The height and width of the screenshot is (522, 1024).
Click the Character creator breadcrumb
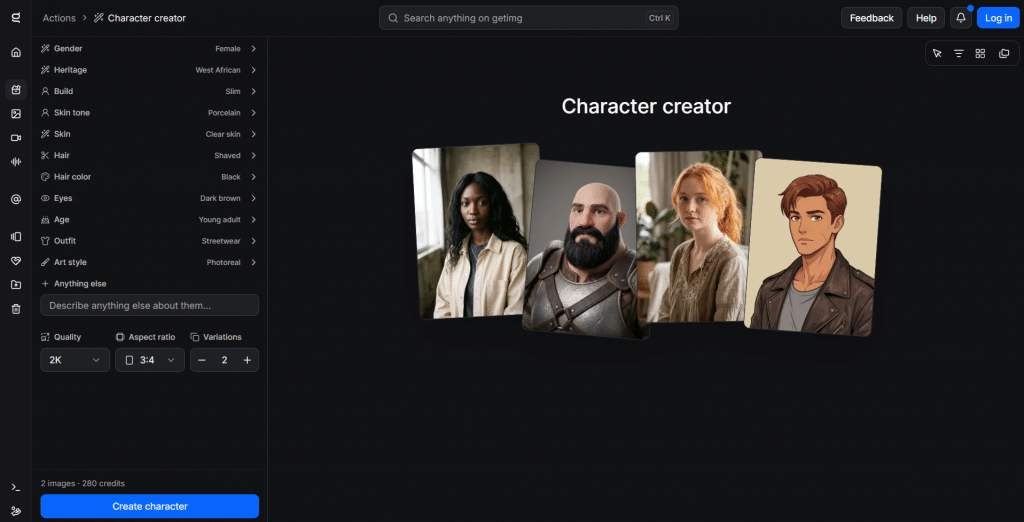point(147,18)
